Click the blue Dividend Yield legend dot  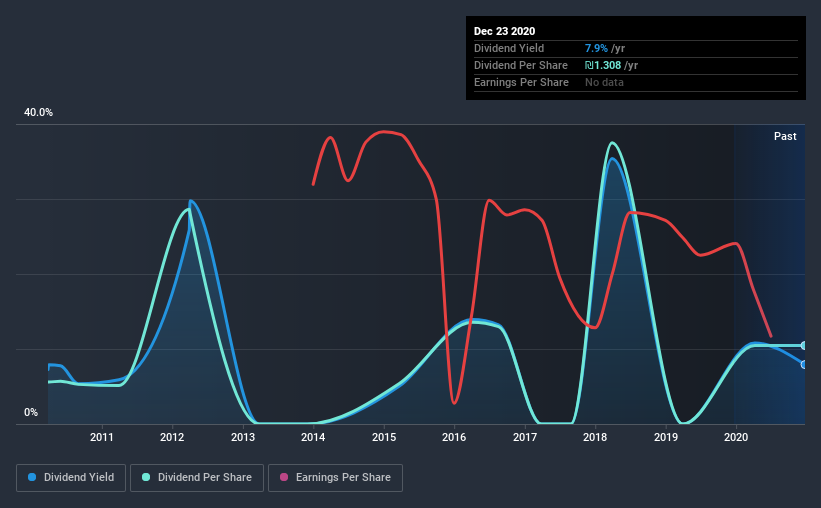[x=32, y=477]
